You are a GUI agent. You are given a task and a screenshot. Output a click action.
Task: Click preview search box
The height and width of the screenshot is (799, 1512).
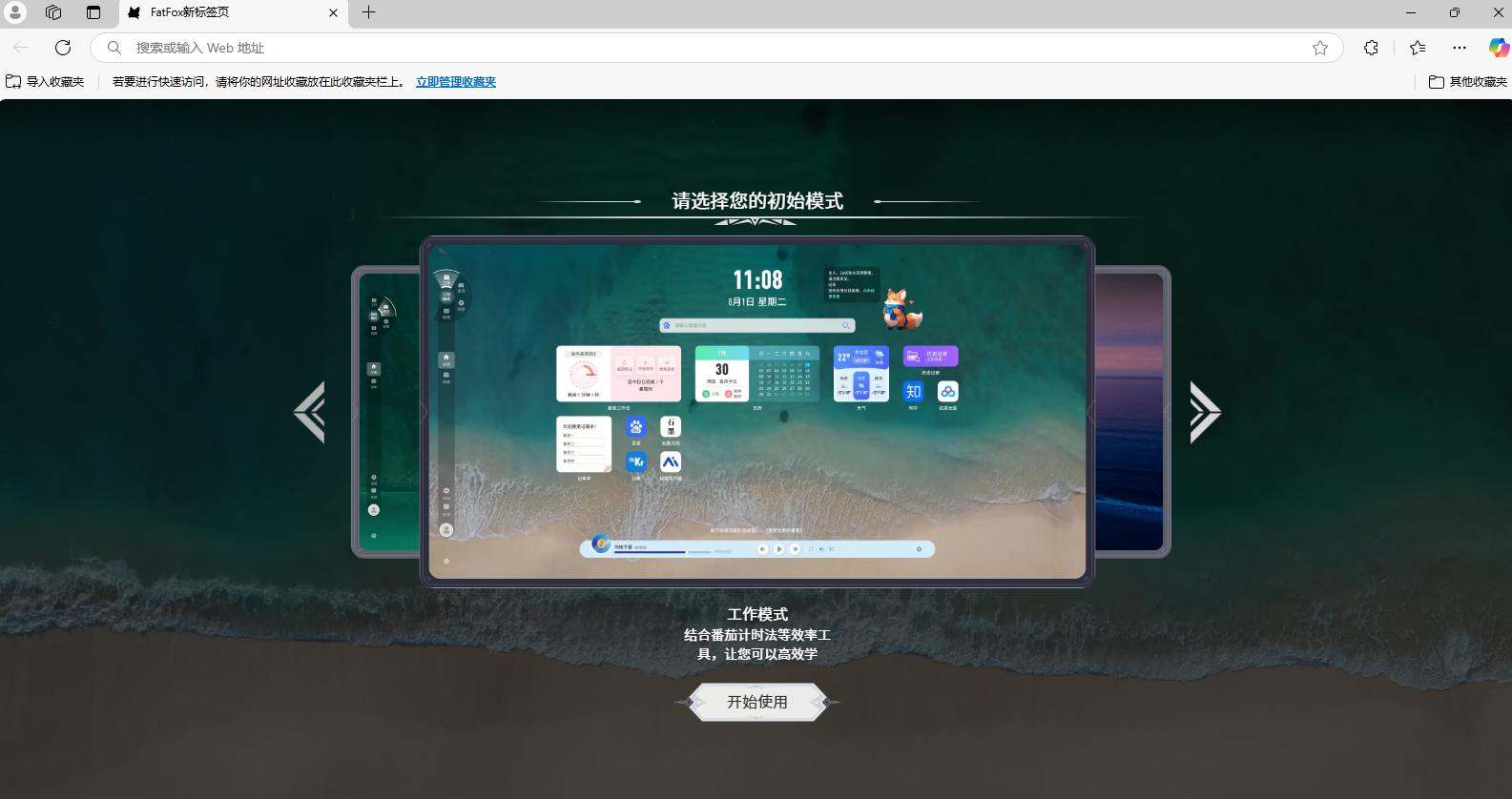click(x=757, y=325)
